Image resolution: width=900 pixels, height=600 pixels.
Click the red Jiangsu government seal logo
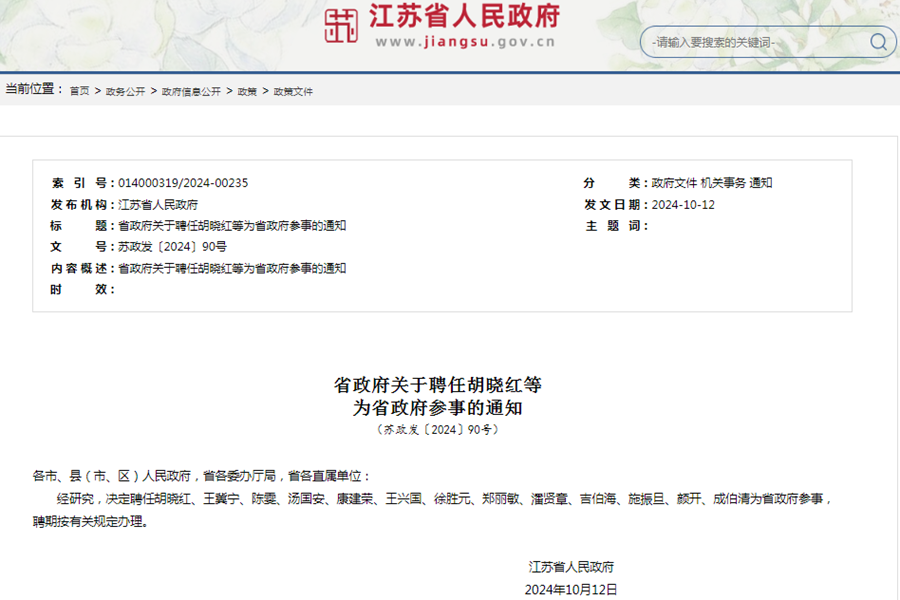[342, 27]
